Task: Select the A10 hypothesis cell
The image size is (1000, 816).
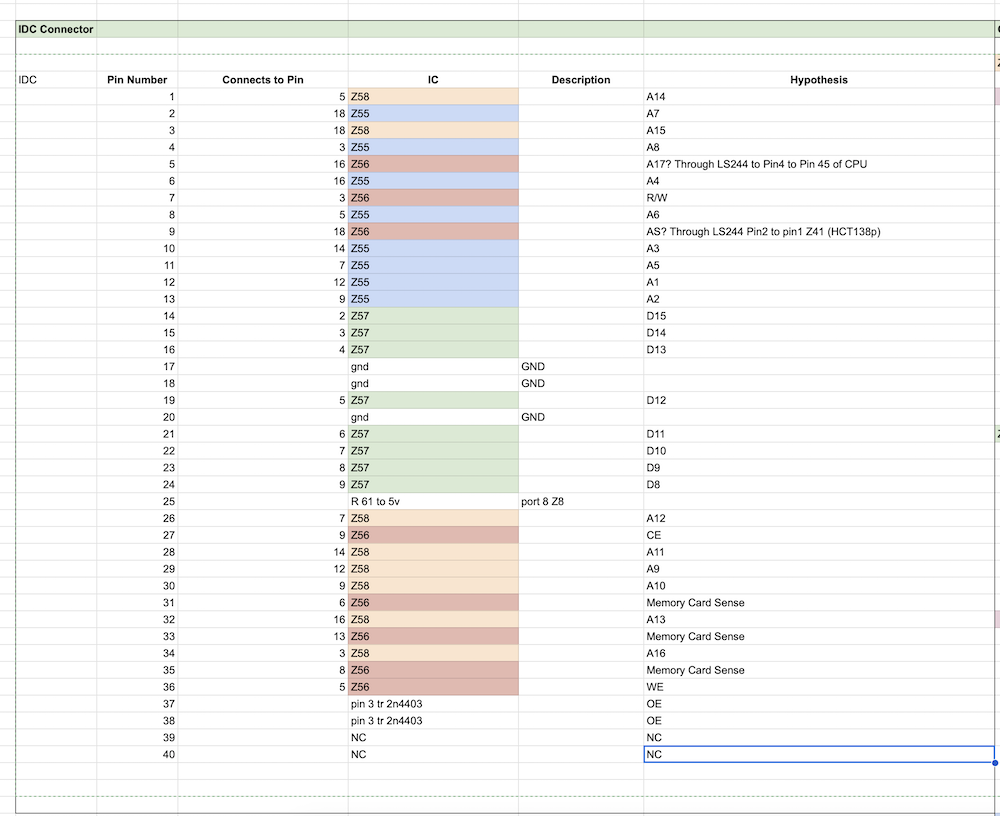Action: click(819, 586)
